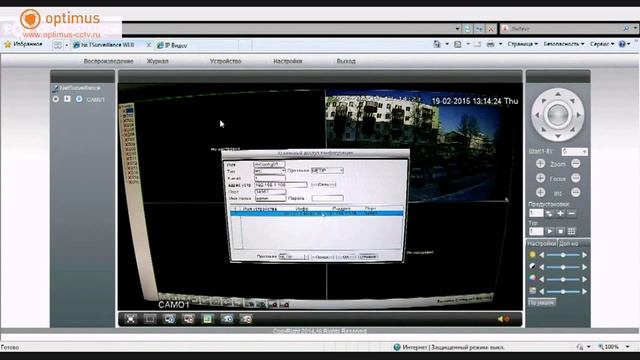
Task: Click the preset number input field
Action: click(x=536, y=213)
